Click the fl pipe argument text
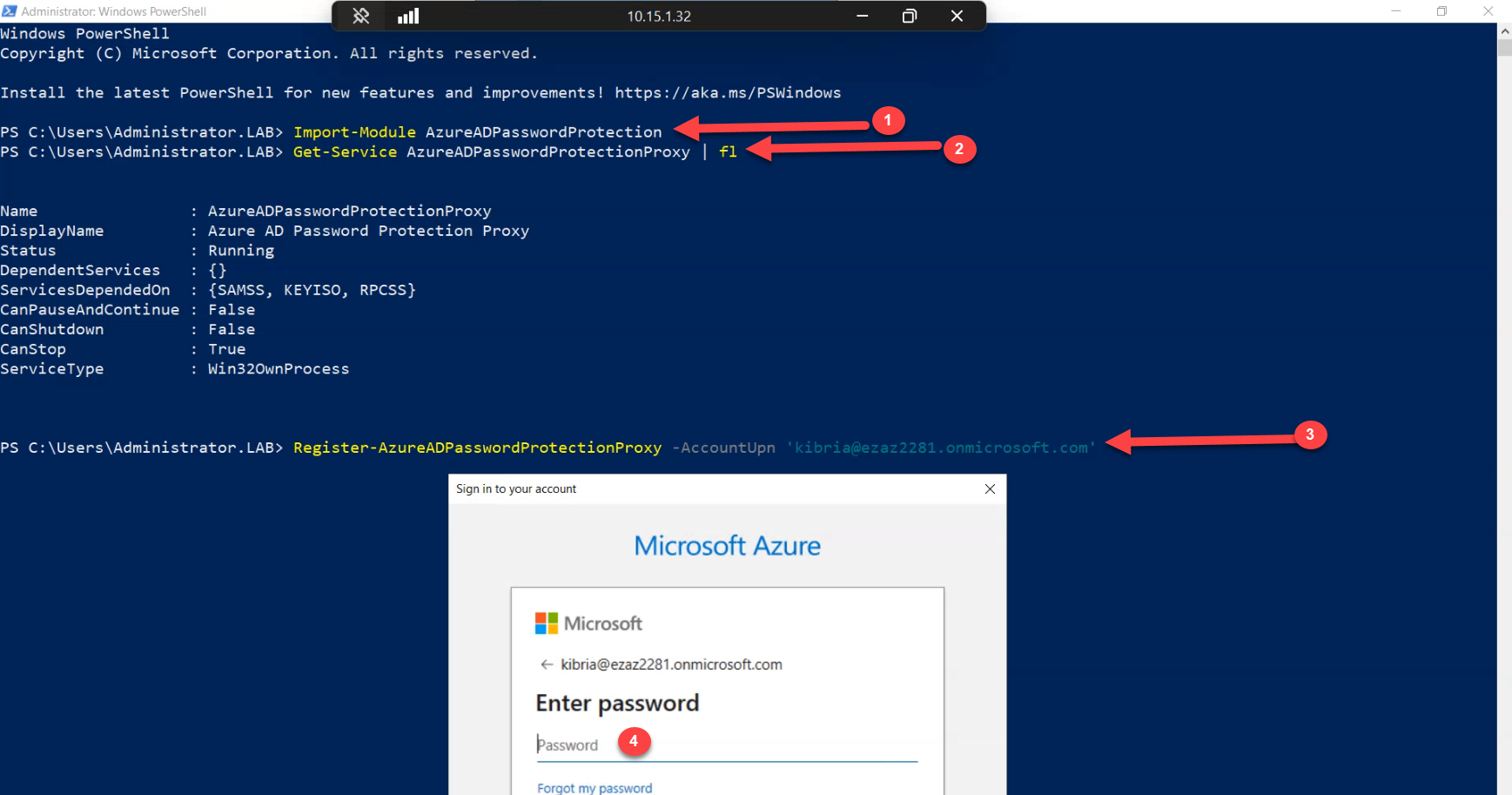 tap(728, 152)
